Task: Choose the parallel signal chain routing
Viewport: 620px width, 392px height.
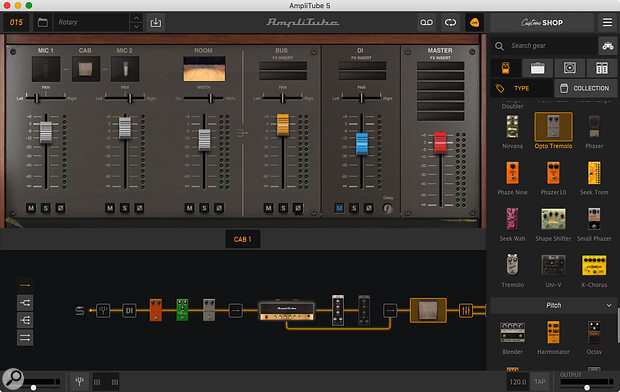Action: coord(25,337)
